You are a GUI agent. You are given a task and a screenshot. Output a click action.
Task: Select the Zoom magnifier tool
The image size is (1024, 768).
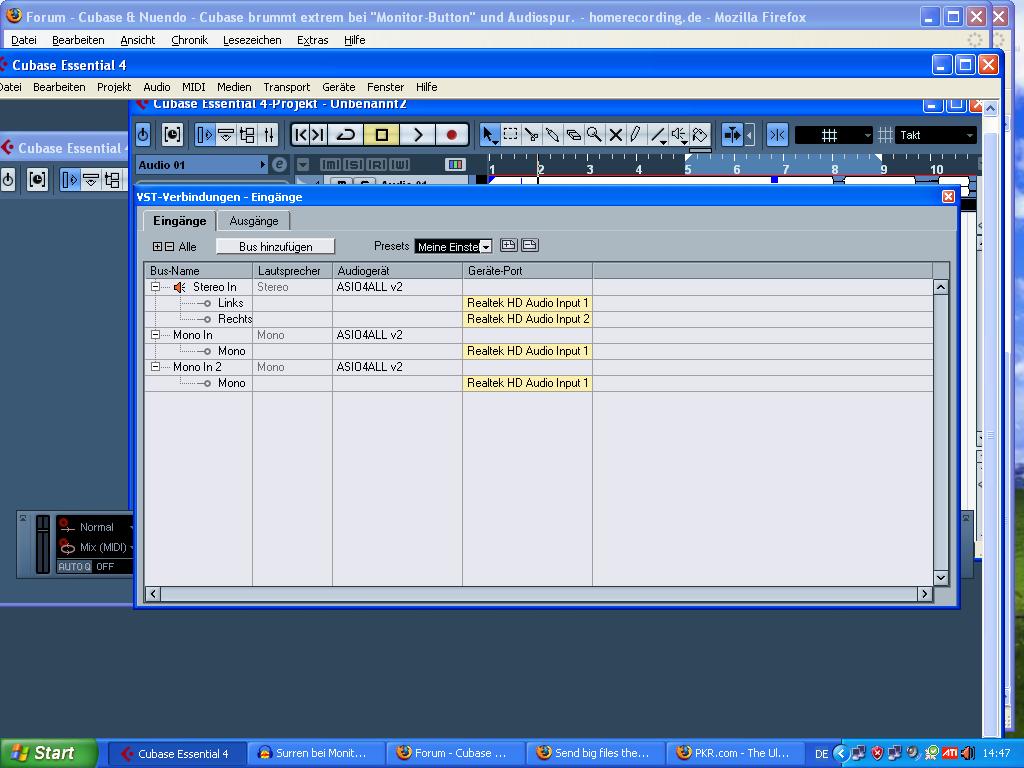coord(594,135)
